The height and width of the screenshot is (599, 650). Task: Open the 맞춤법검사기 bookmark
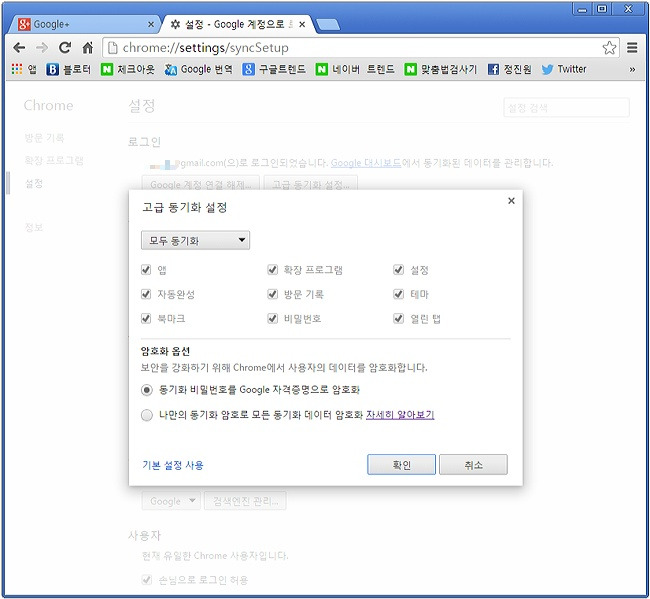pos(441,69)
